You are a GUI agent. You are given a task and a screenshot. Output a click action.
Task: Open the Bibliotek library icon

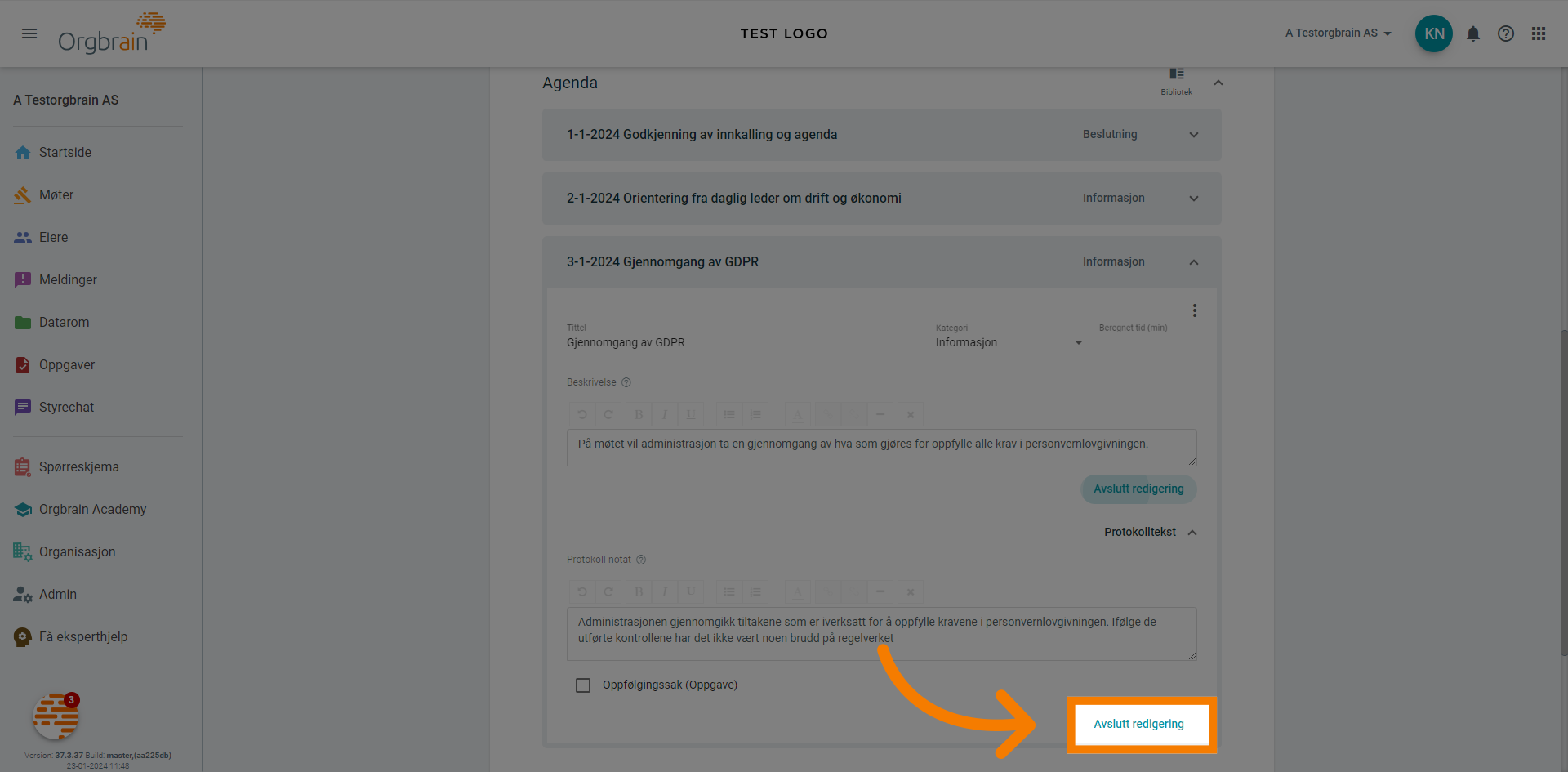[1176, 80]
